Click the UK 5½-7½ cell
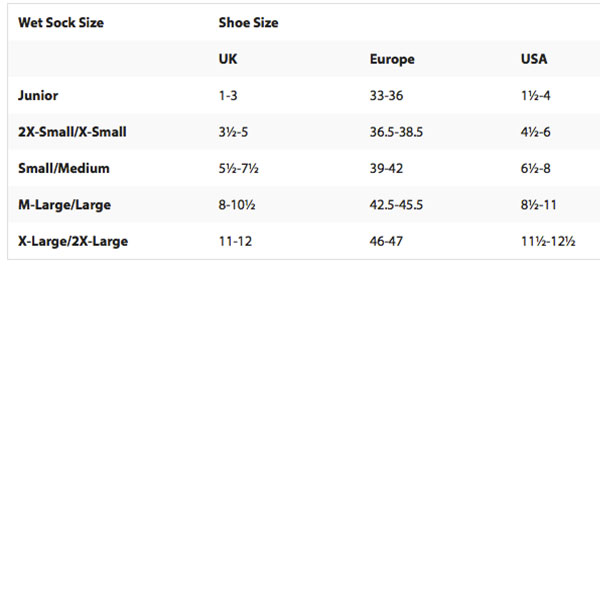 click(239, 168)
